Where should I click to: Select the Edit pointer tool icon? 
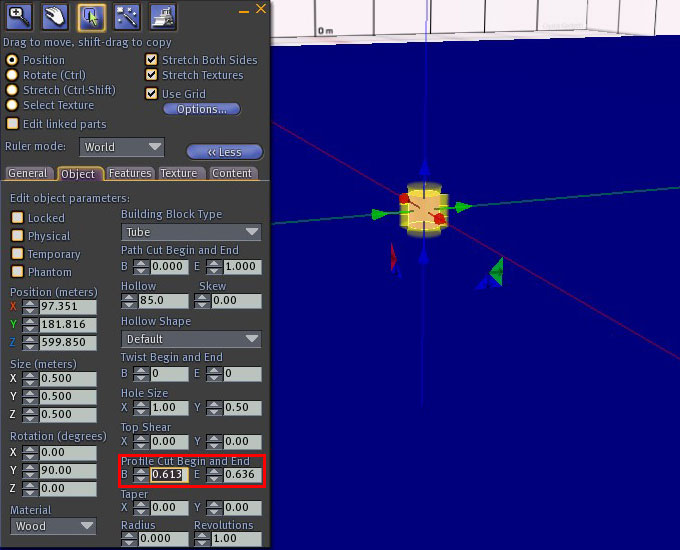91,17
